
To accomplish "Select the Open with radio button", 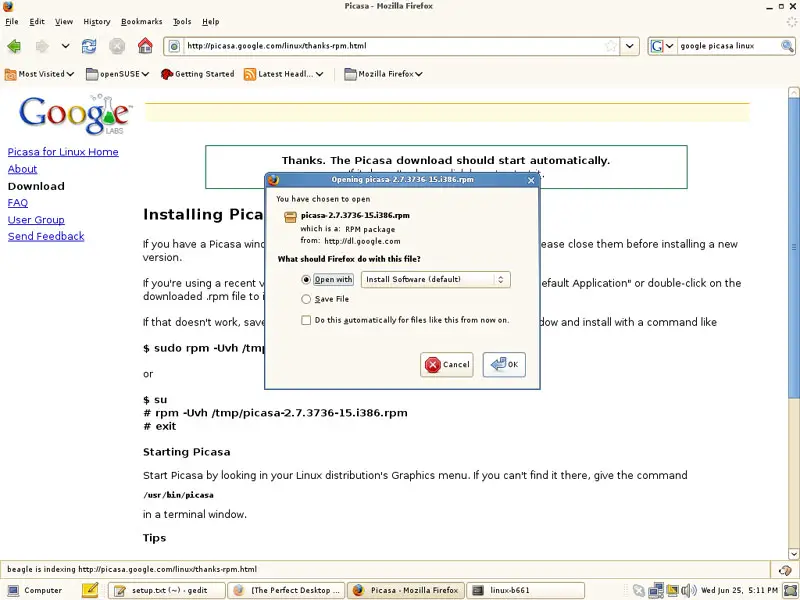I will click(x=306, y=280).
